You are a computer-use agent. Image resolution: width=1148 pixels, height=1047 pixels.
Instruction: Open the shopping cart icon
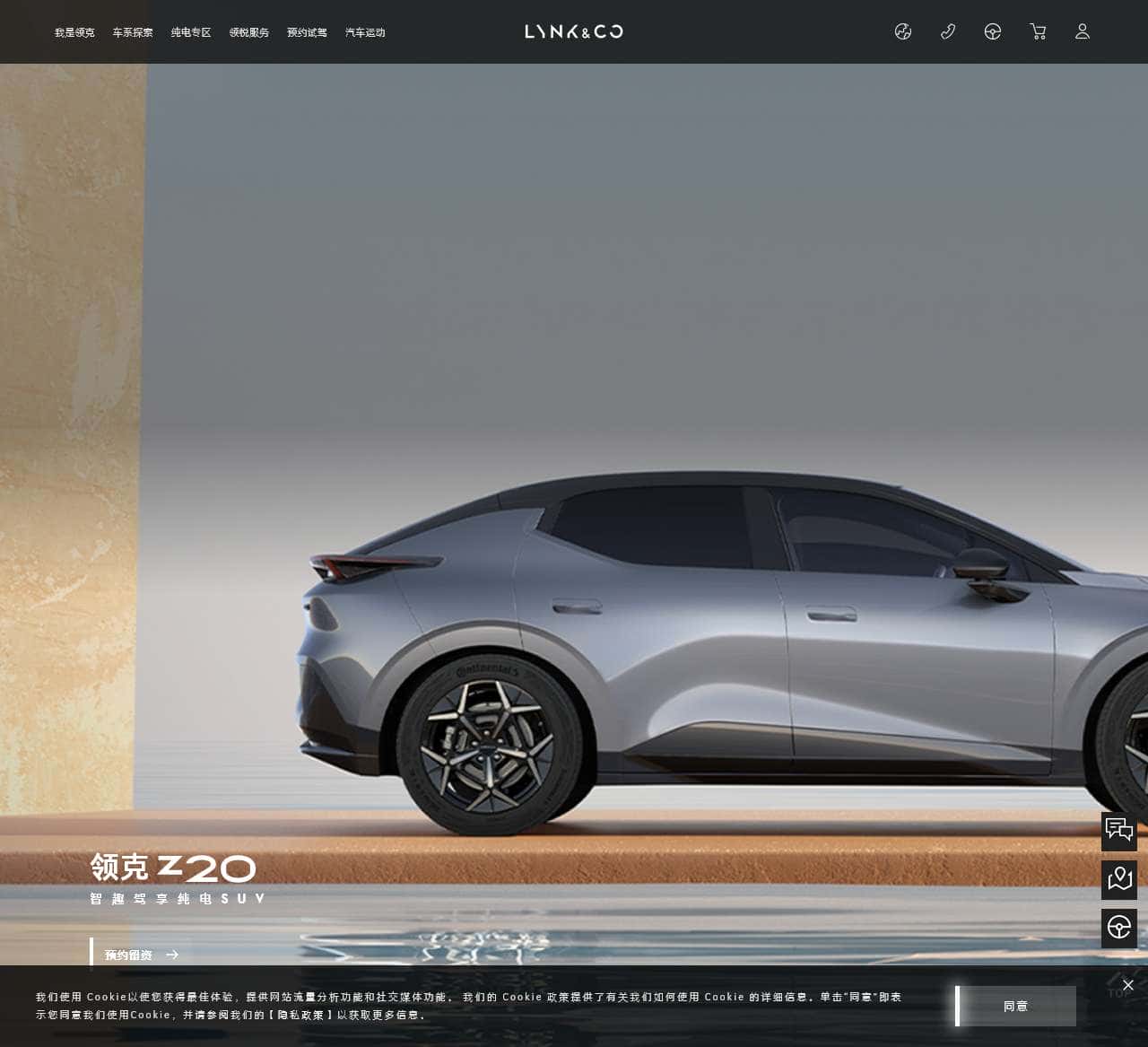[1038, 31]
